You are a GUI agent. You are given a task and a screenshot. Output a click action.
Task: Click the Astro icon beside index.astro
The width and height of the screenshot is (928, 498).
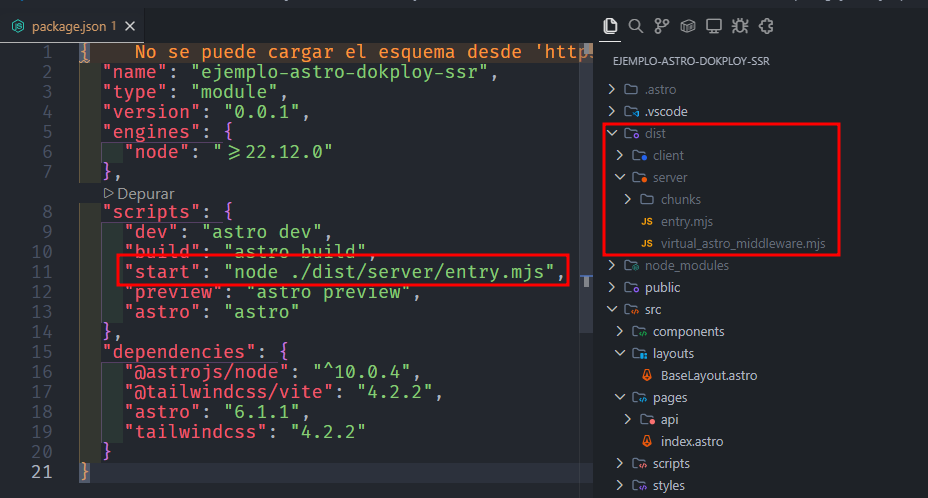(647, 441)
